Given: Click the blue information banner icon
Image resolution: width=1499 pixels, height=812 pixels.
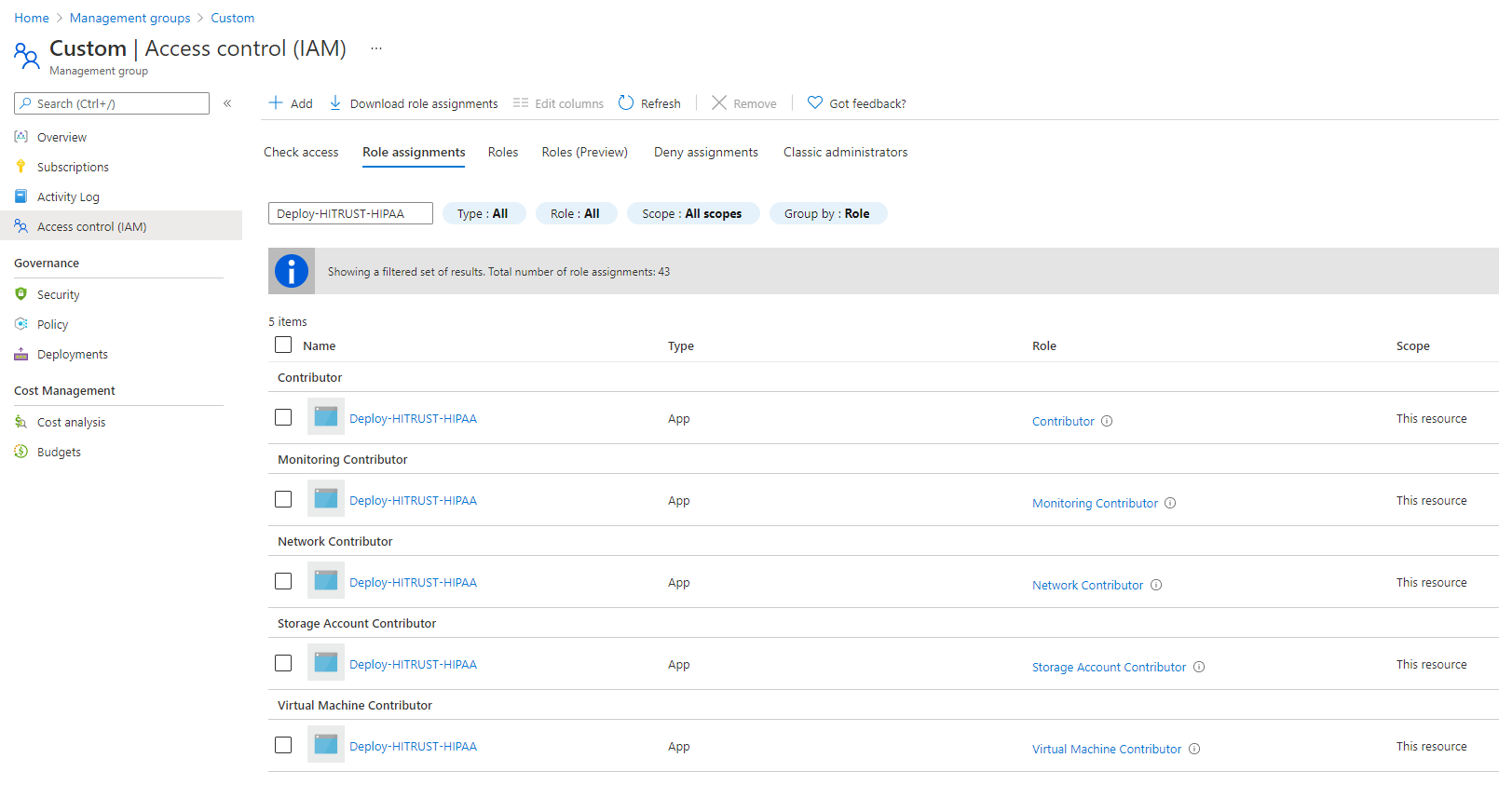Looking at the screenshot, I should [x=292, y=271].
